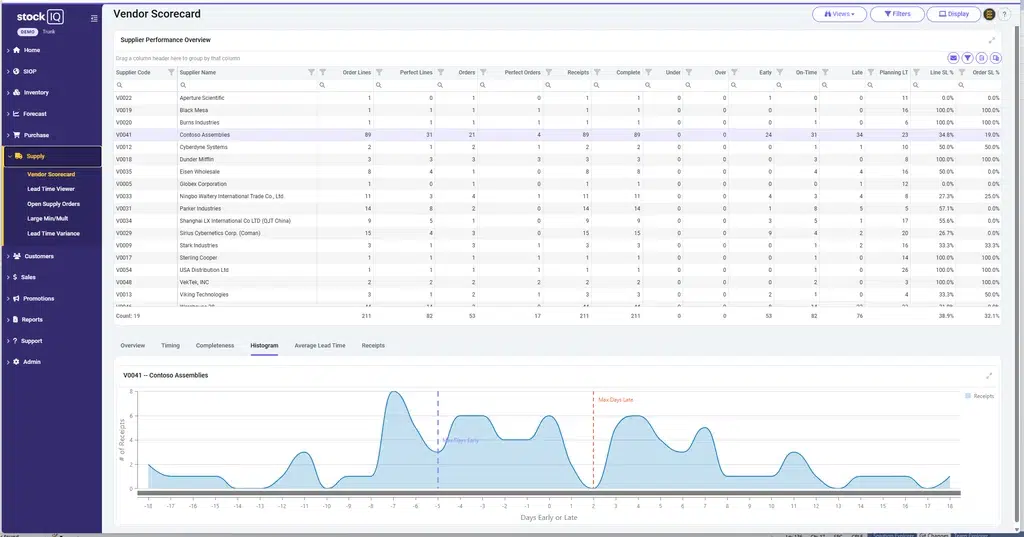The width and height of the screenshot is (1024, 537).
Task: Click the copy icon above the grid
Action: point(995,58)
